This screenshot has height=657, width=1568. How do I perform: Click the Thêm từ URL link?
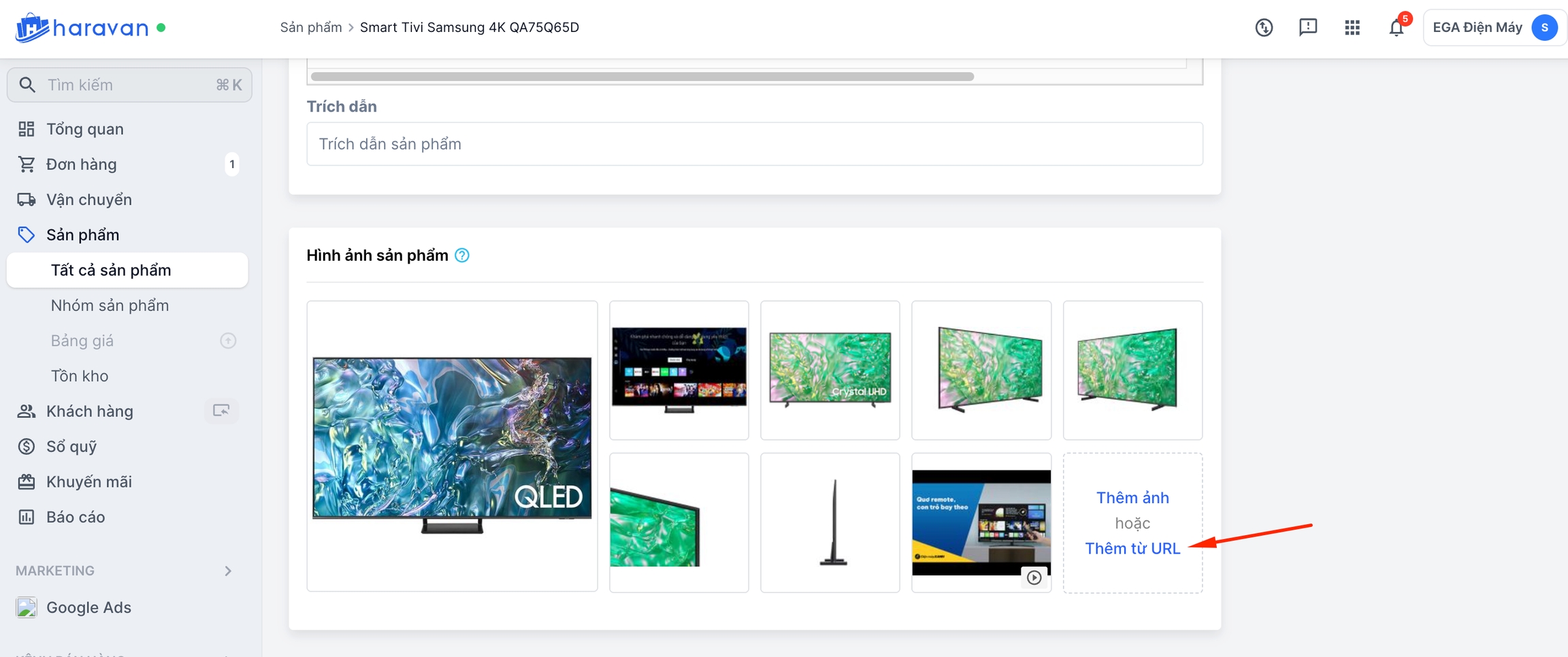pyautogui.click(x=1132, y=549)
